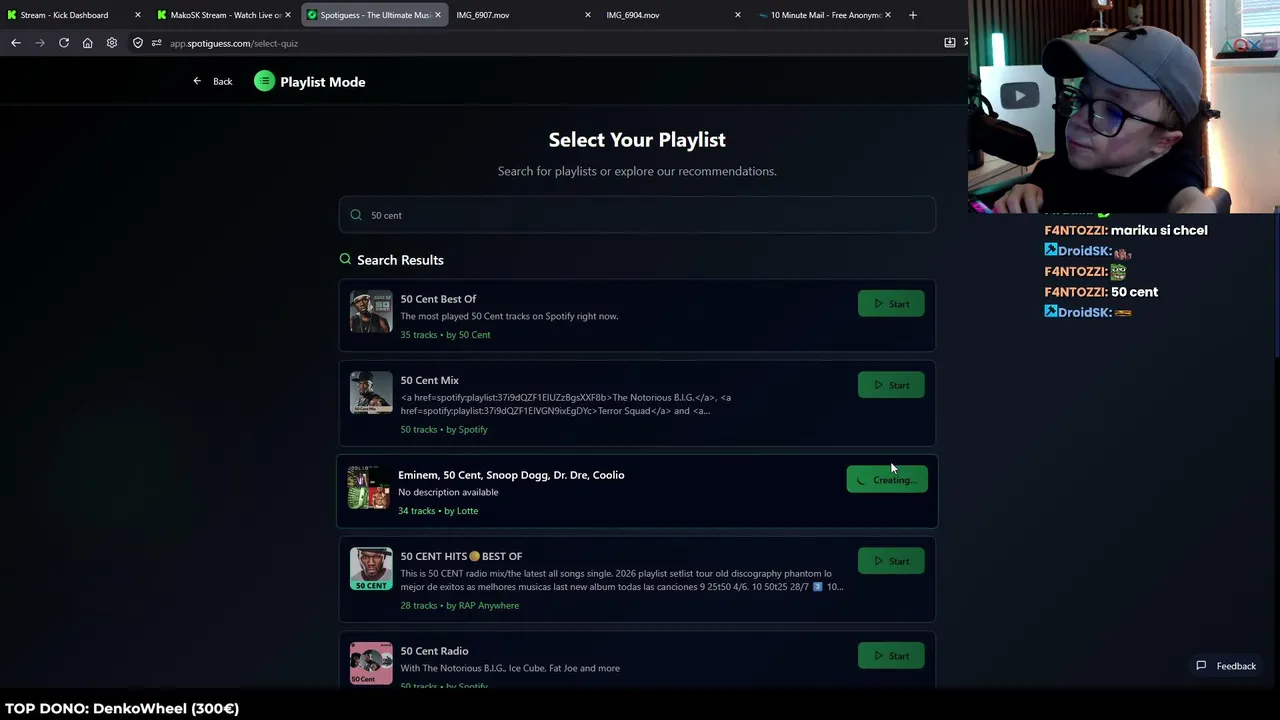
Task: Close the IMG_6904.mov tab
Action: pyautogui.click(x=738, y=15)
